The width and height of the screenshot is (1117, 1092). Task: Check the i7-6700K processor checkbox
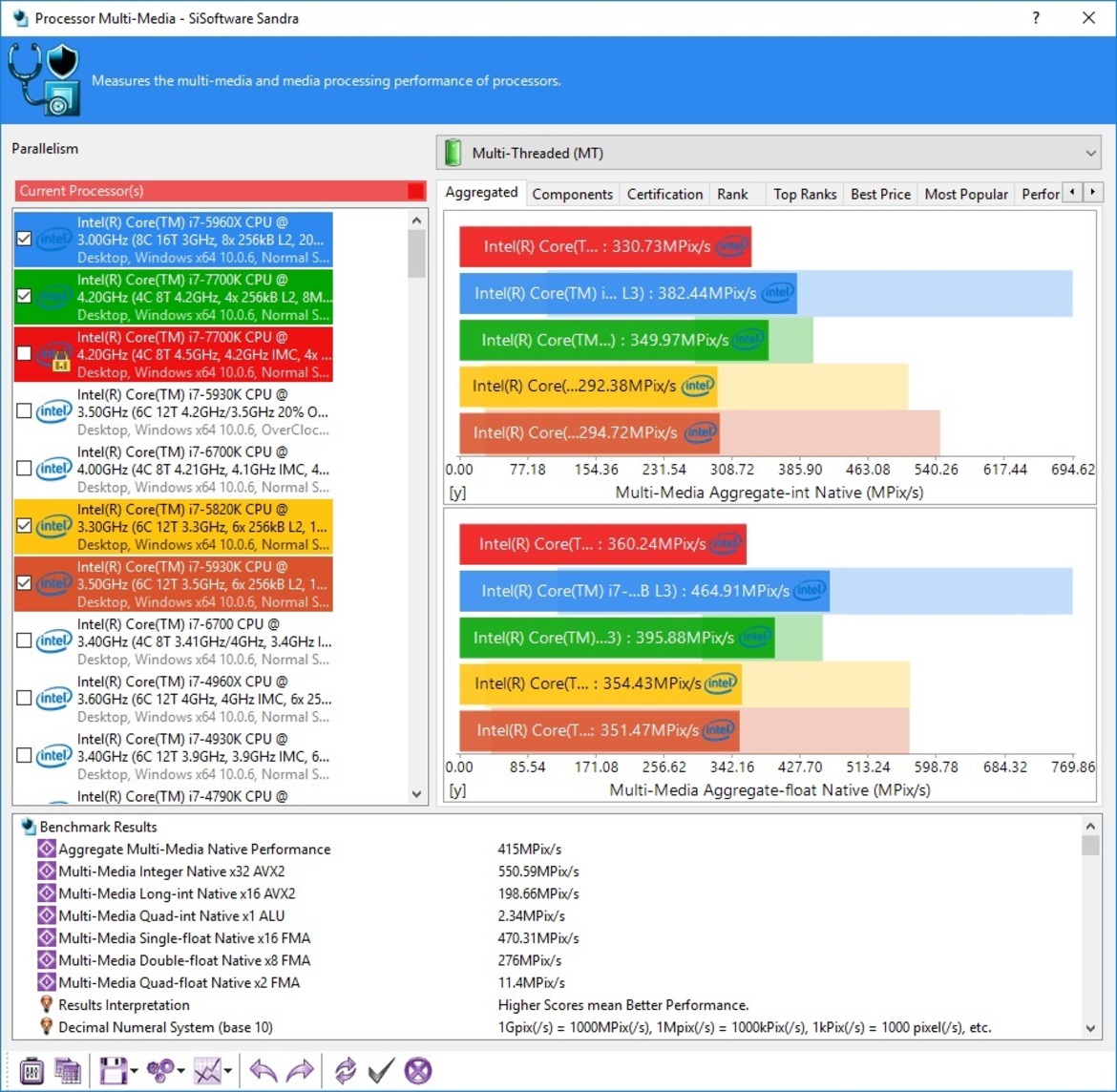pyautogui.click(x=24, y=469)
